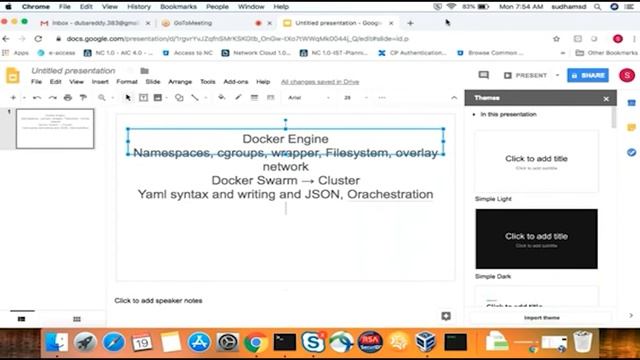Open VirtualBox from the Dock
The width and height of the screenshot is (640, 360).
pos(426,341)
